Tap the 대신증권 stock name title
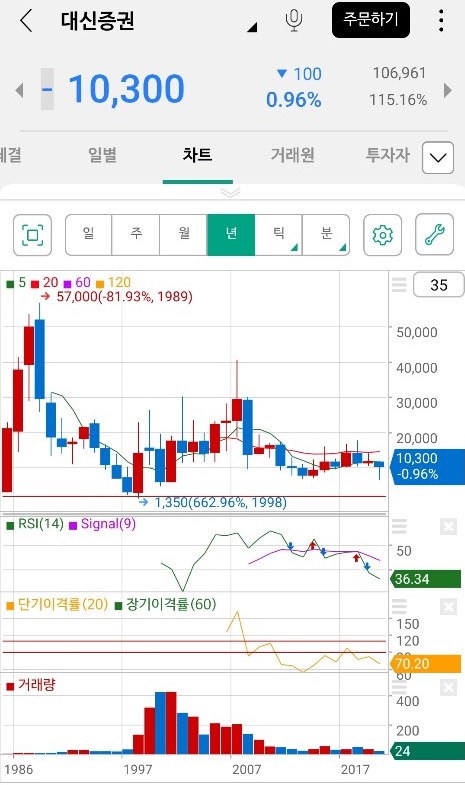The image size is (465, 785). [98, 21]
